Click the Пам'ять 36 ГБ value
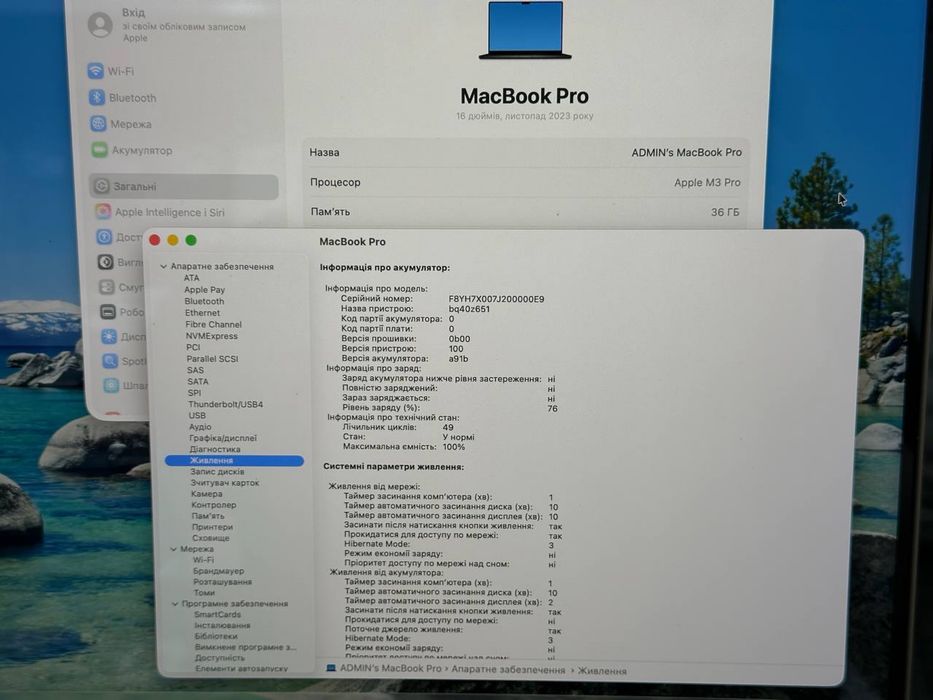The height and width of the screenshot is (700, 933). coord(725,212)
